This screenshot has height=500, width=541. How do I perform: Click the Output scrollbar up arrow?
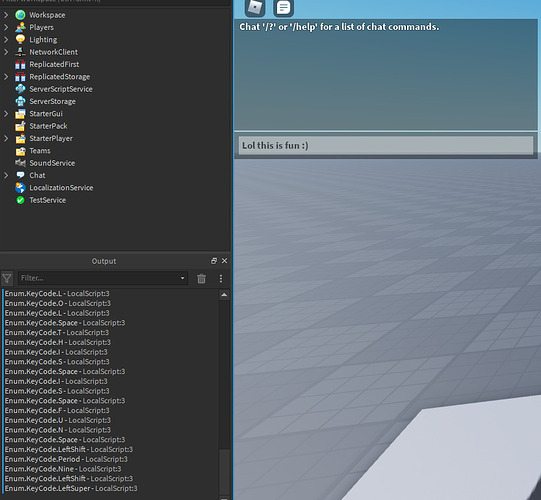click(224, 294)
